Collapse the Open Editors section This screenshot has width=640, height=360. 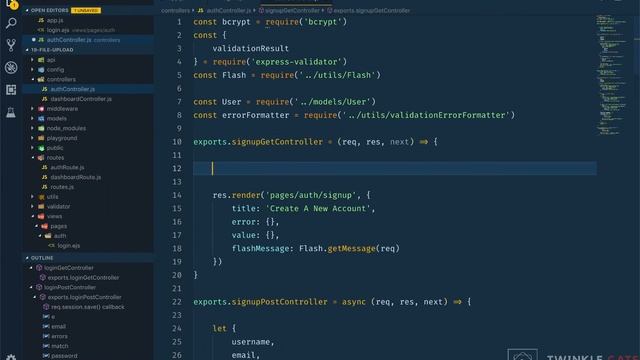(x=27, y=10)
